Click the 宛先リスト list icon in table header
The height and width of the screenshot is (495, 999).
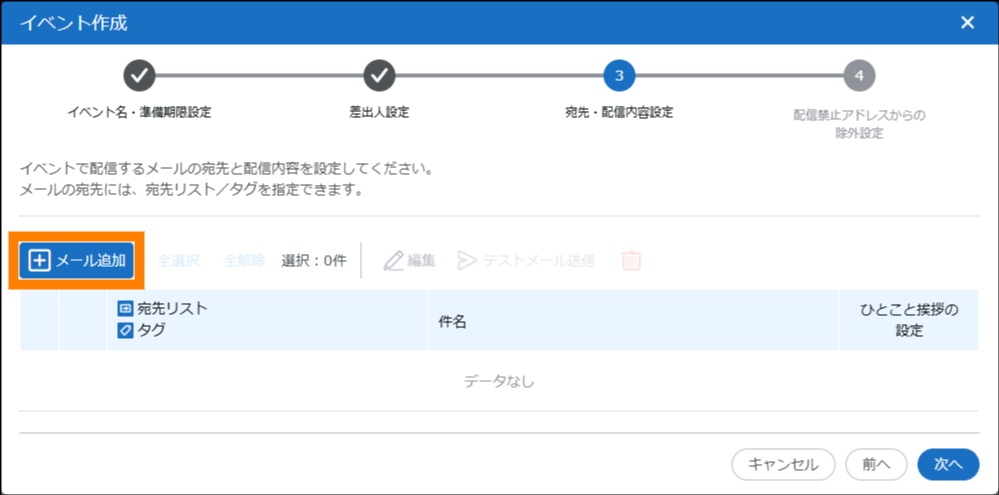pos(125,309)
